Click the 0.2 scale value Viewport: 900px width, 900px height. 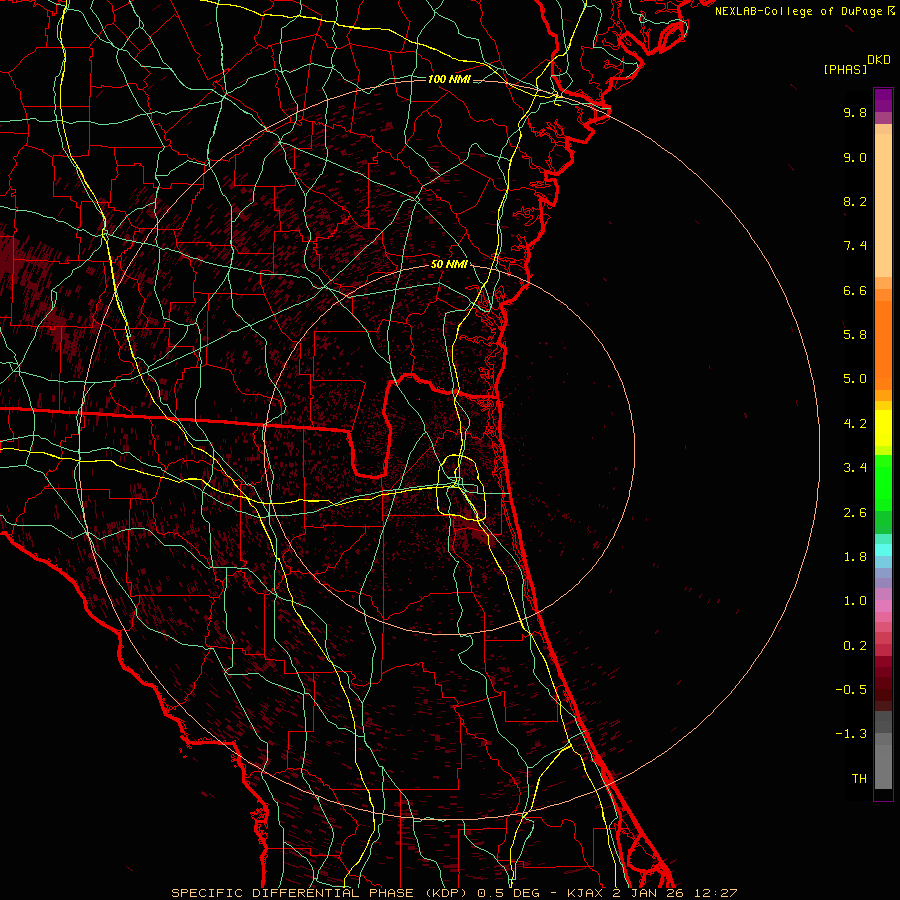coord(855,646)
